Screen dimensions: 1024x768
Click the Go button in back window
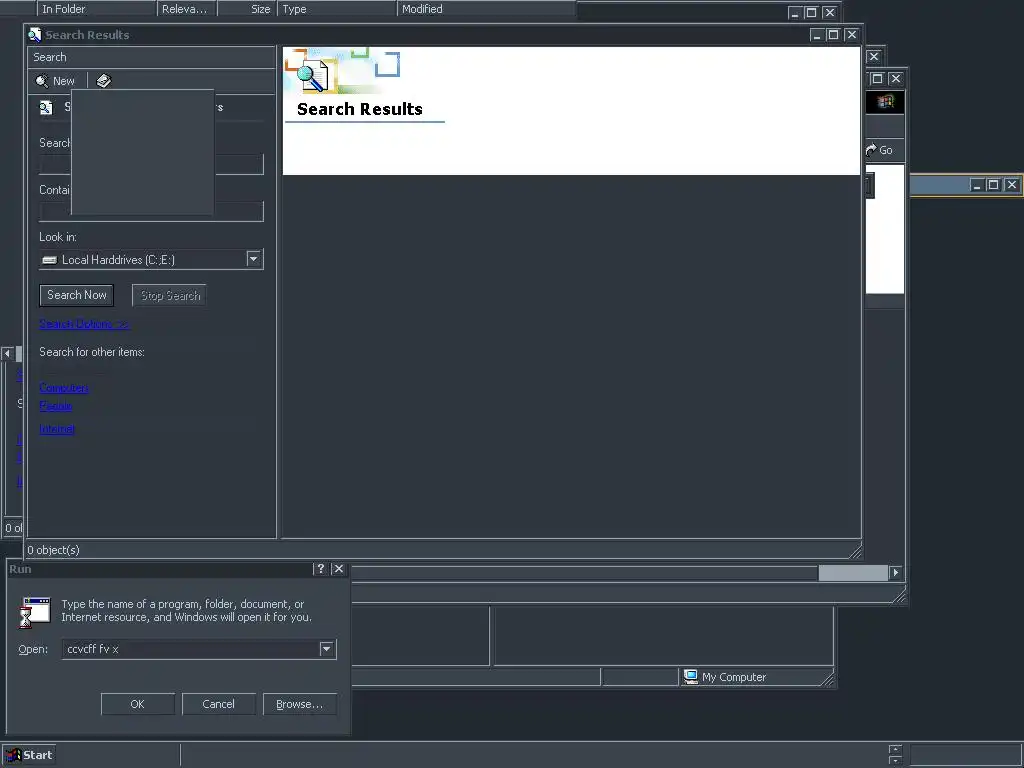coord(879,150)
